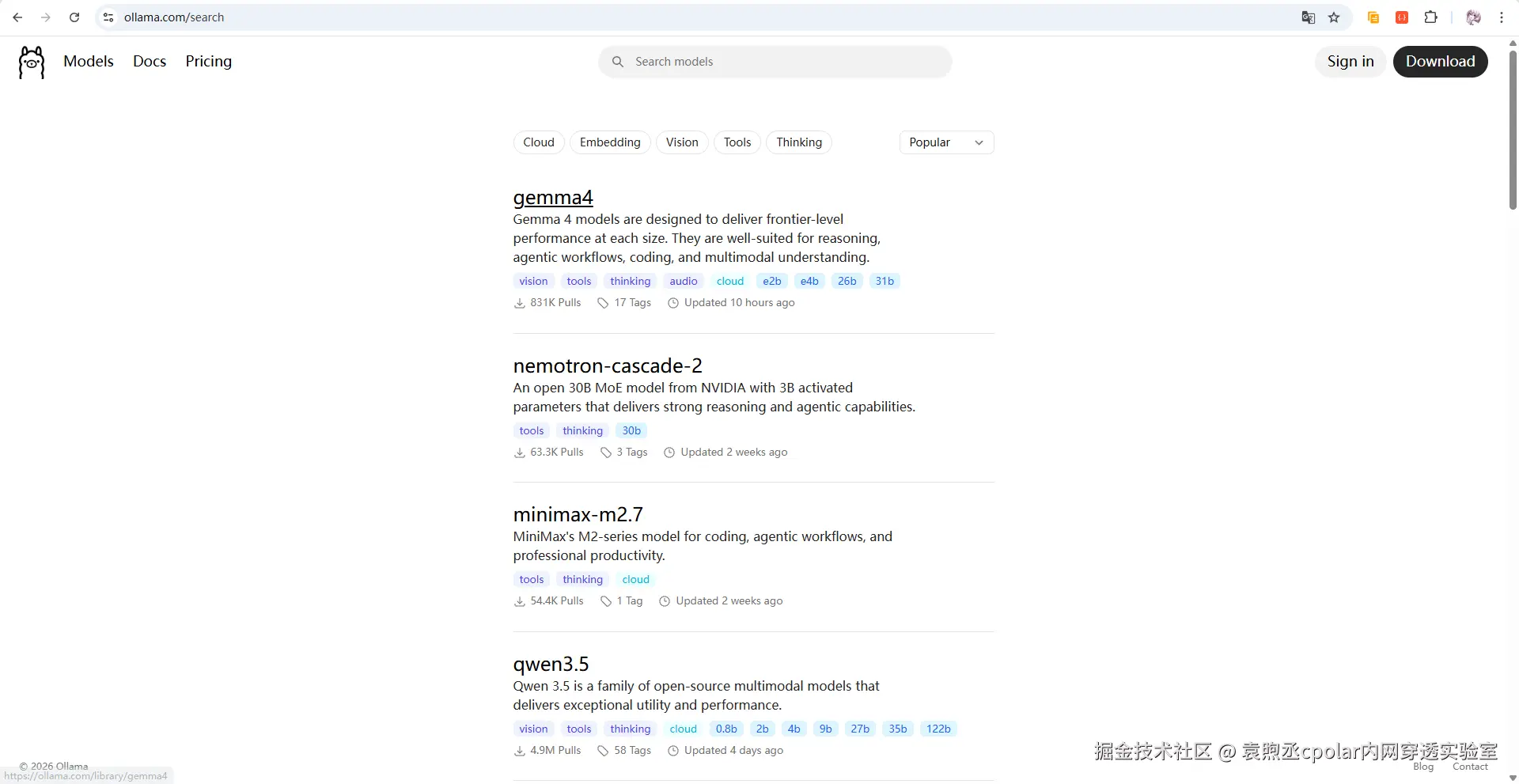Viewport: 1519px width, 784px height.
Task: Click gemma4 updated clock icon
Action: point(673,303)
